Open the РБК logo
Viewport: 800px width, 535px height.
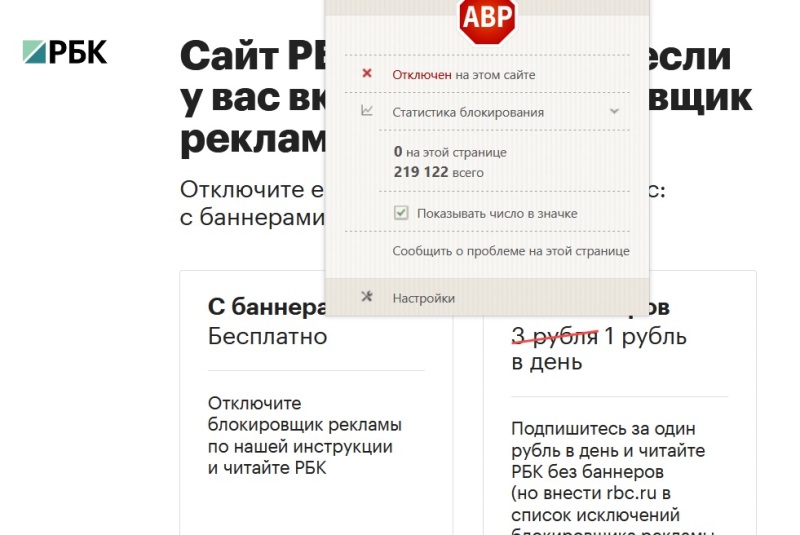pyautogui.click(x=65, y=52)
